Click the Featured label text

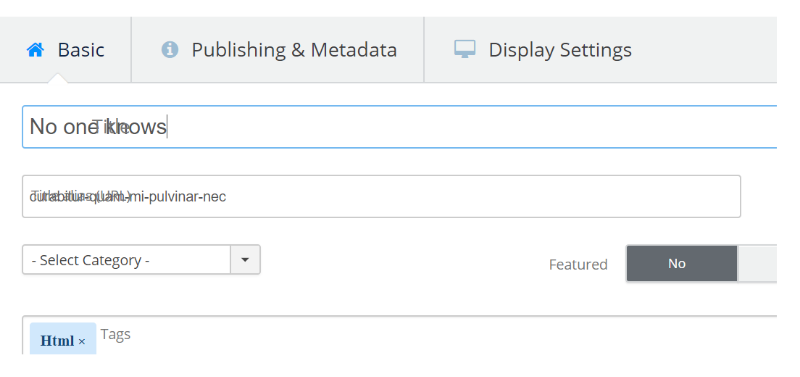coord(578,265)
